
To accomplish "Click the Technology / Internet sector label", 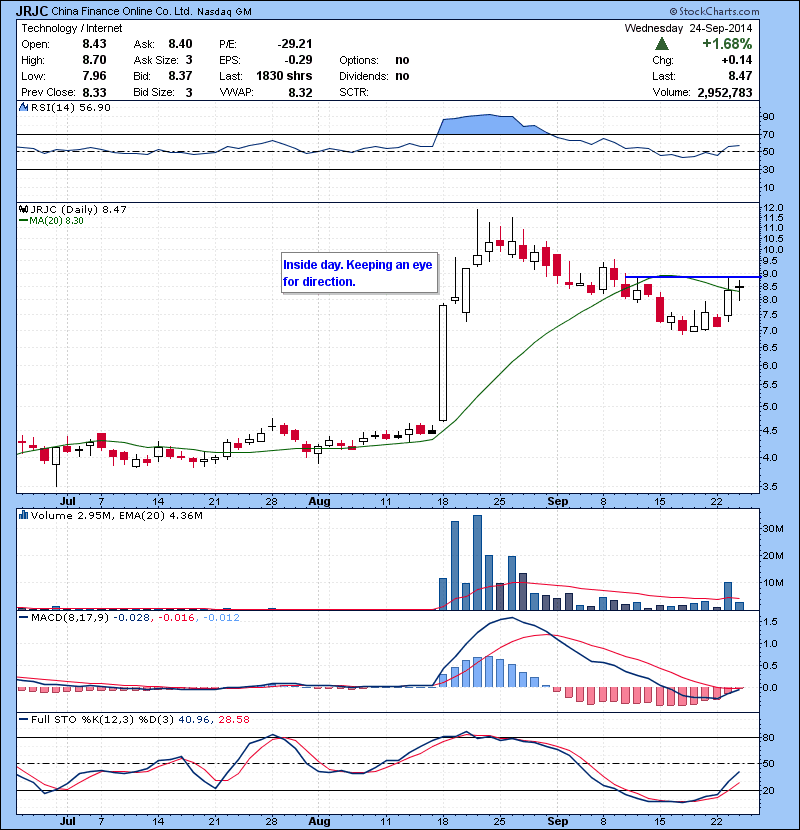I will click(71, 28).
